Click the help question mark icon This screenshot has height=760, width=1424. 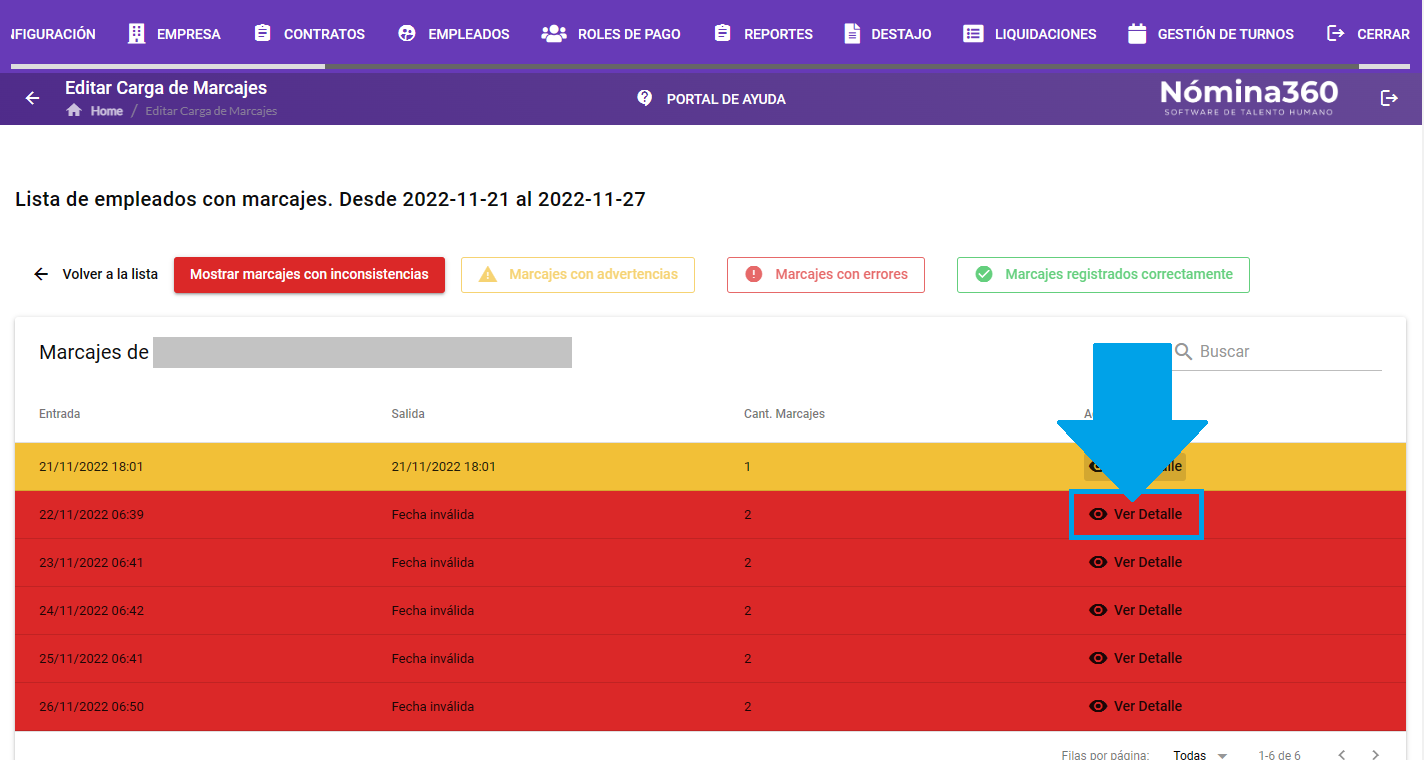pyautogui.click(x=645, y=98)
